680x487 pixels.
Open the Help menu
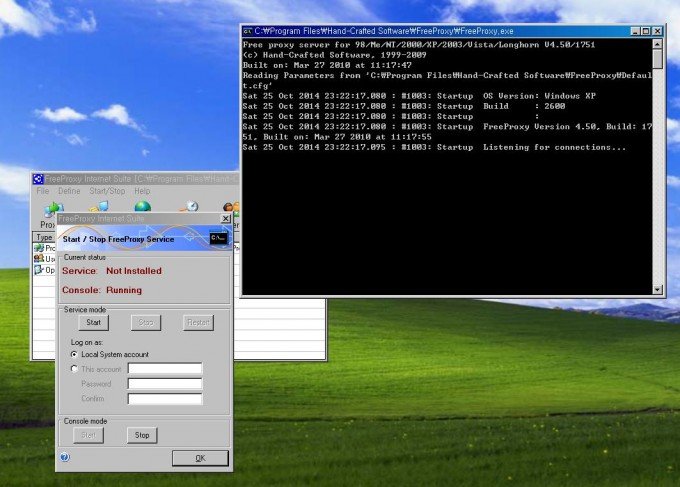click(x=142, y=191)
